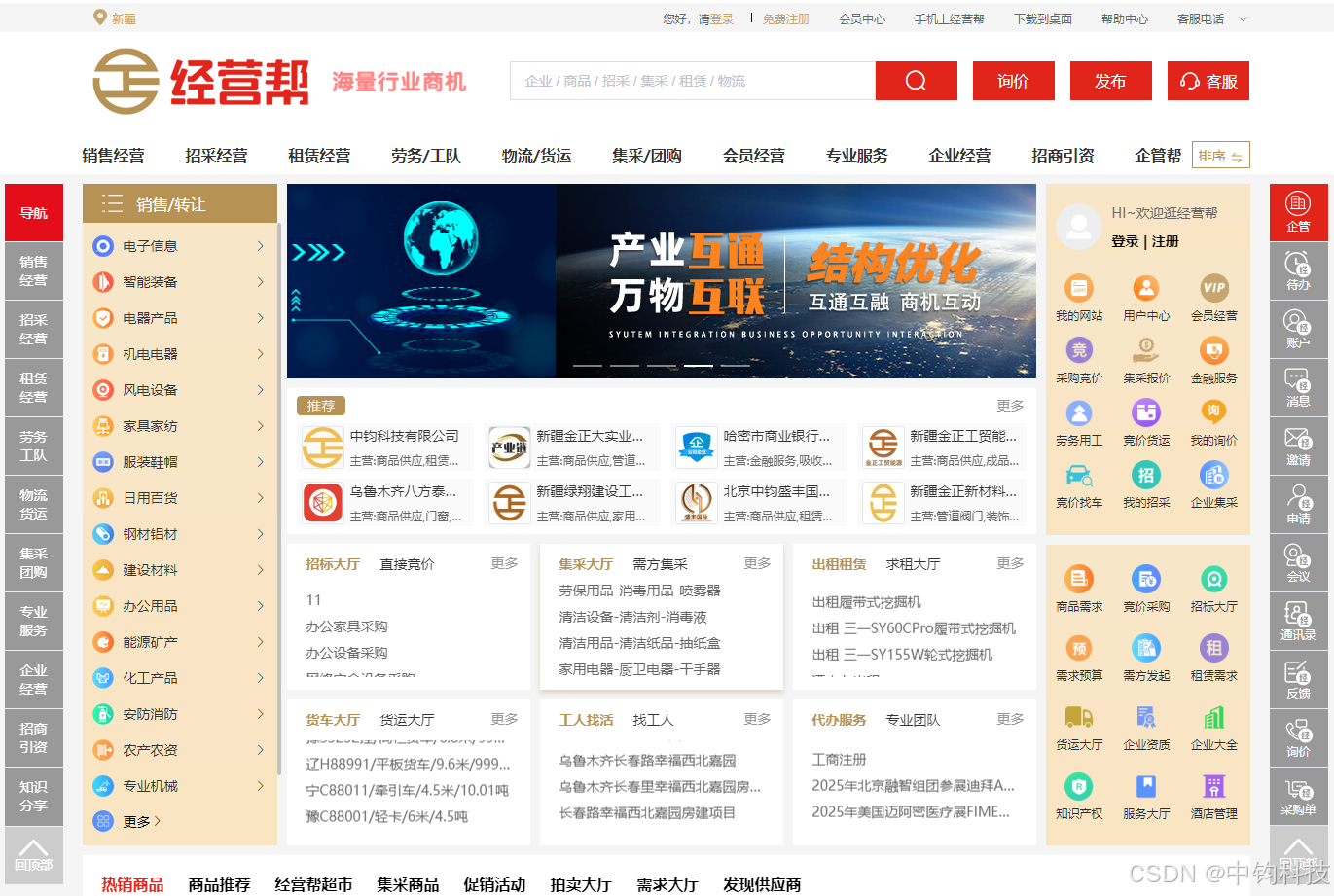
Task: Switch to 集采商品 tab
Action: (408, 884)
